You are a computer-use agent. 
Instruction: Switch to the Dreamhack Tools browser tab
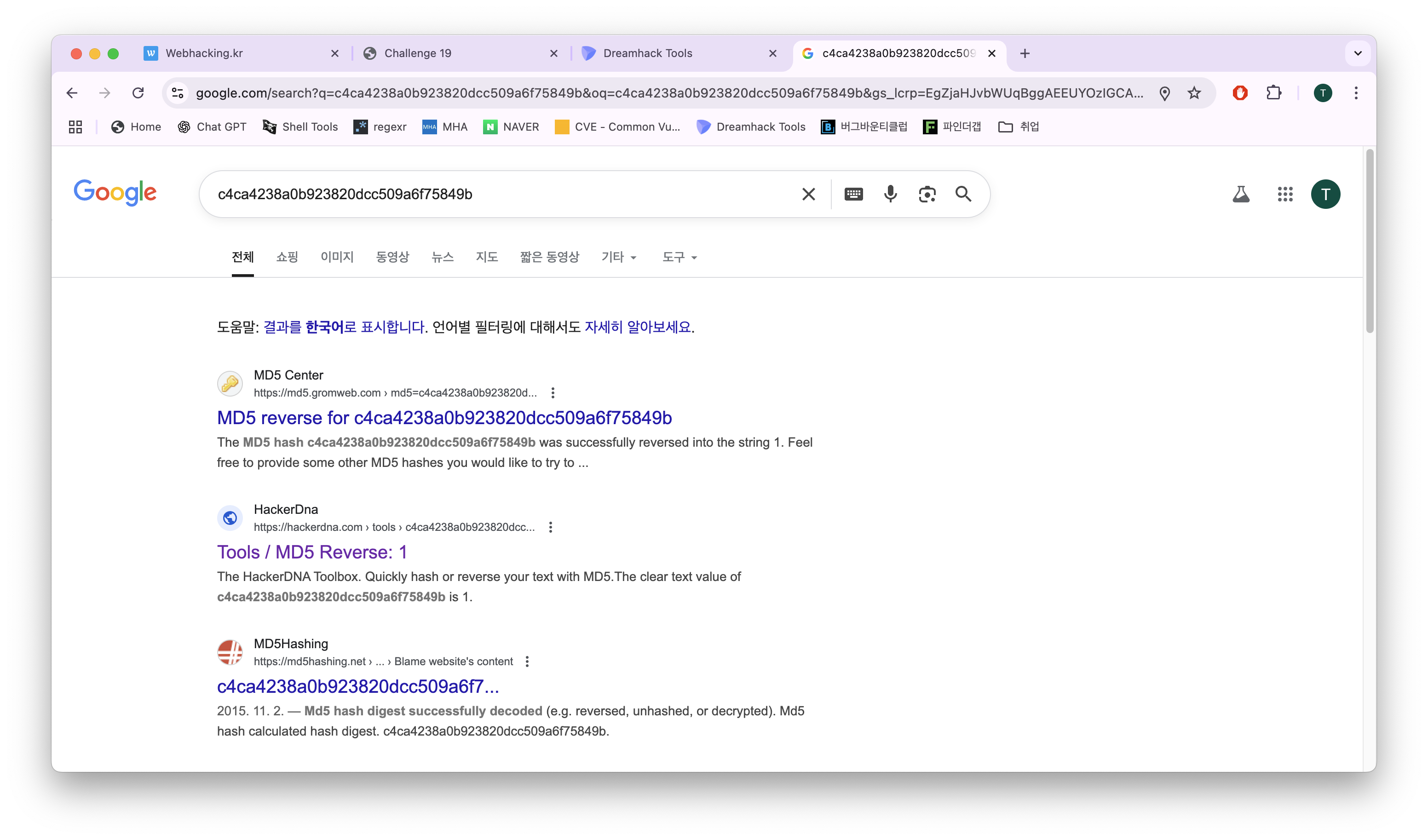point(647,53)
